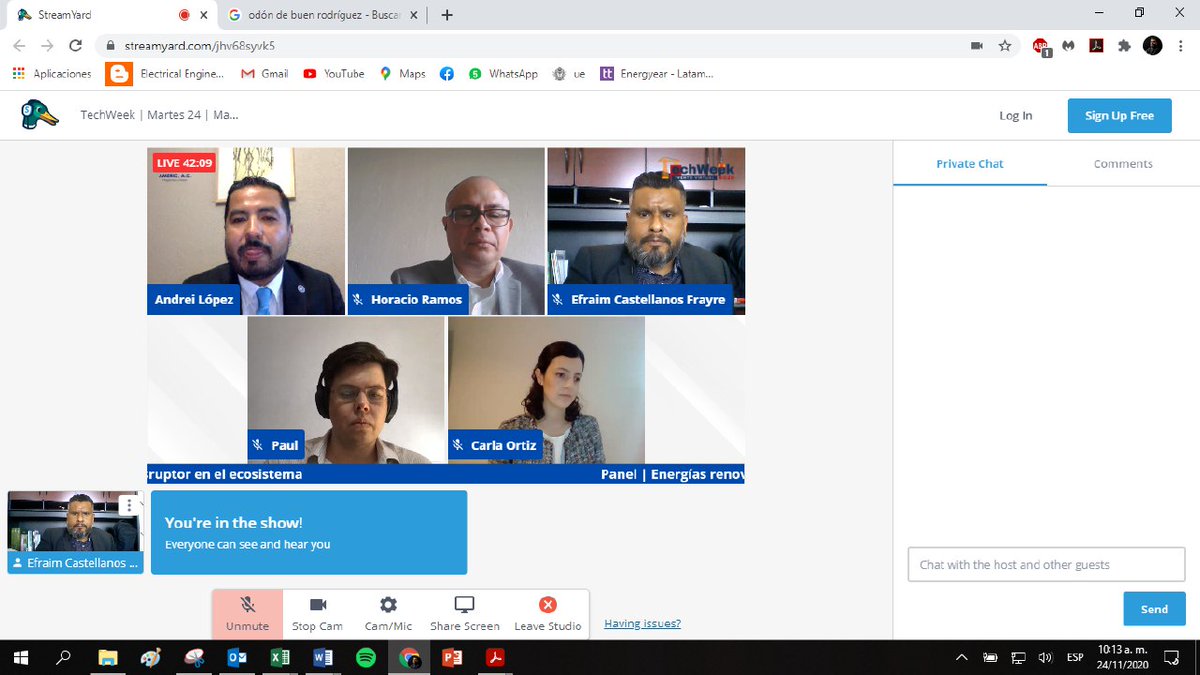1200x675 pixels.
Task: Open the volume control in system tray
Action: (x=1045, y=657)
